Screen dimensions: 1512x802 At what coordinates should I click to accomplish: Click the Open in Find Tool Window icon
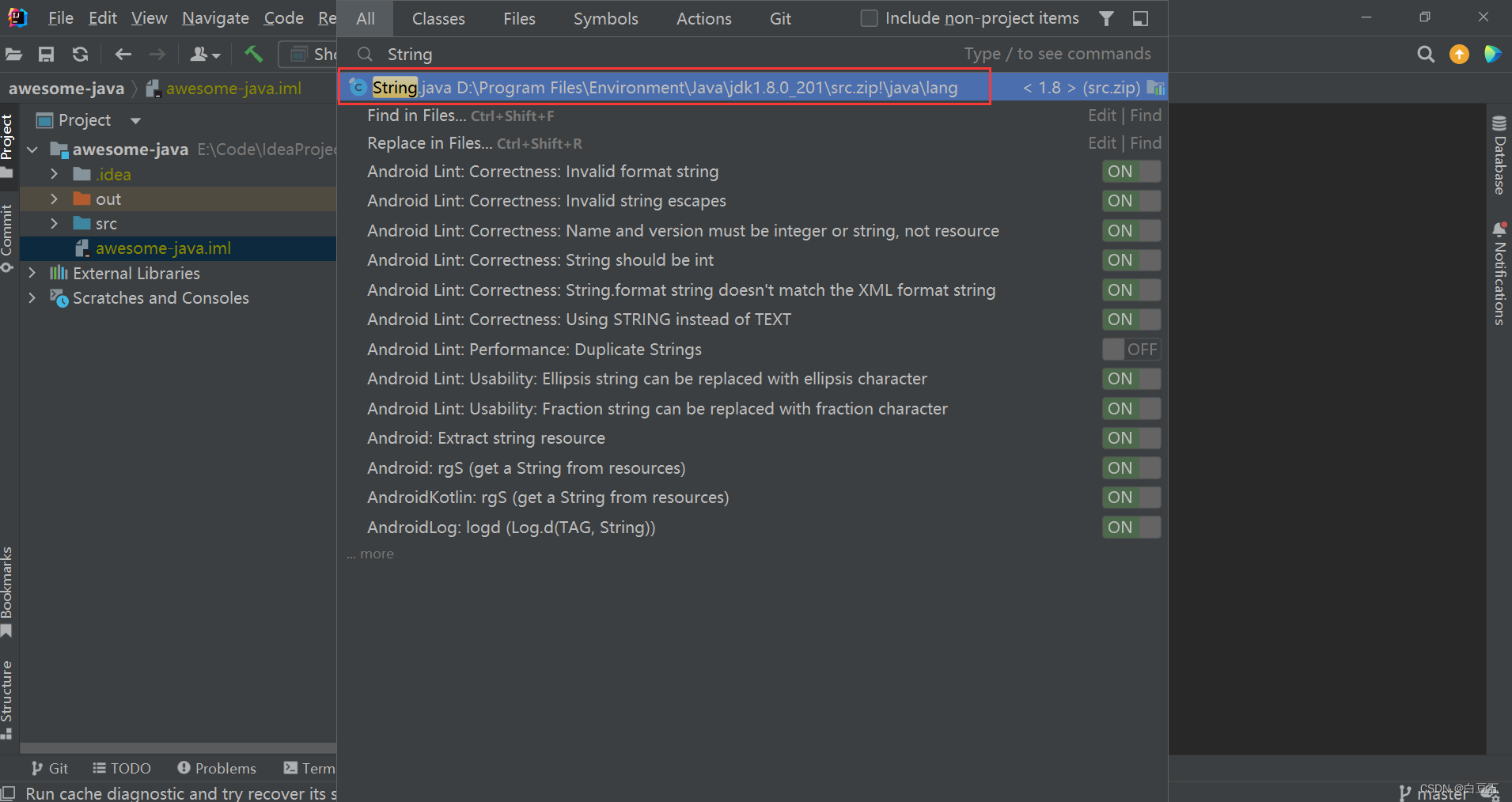1140,18
